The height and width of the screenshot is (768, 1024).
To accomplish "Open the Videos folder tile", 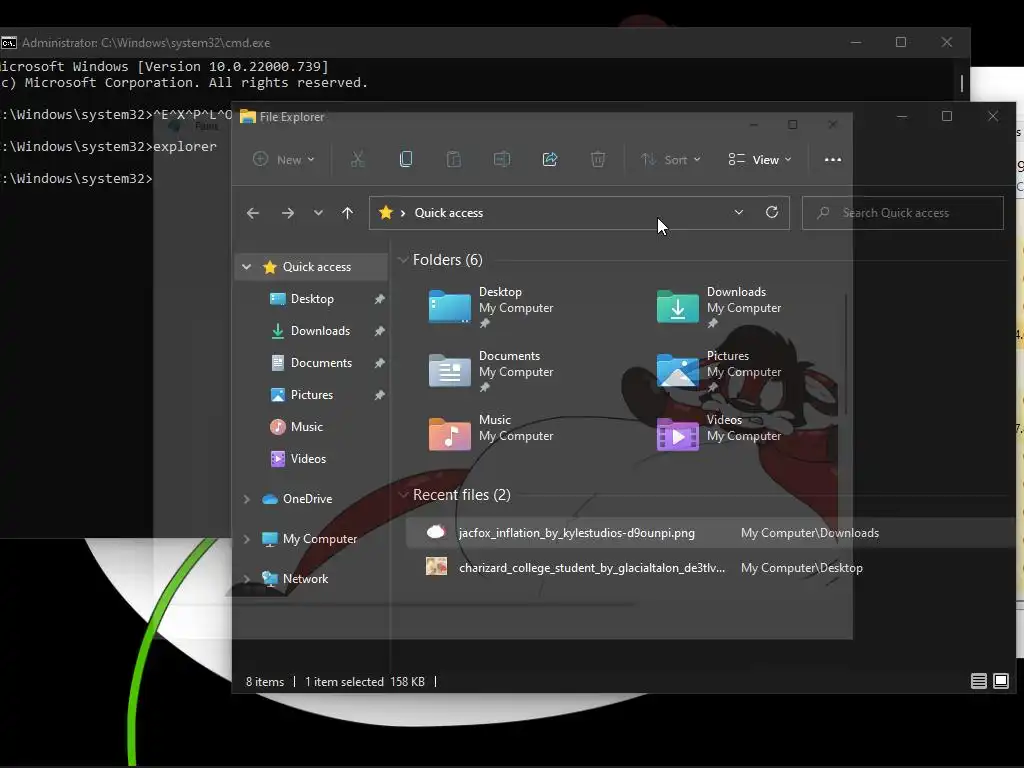I will (x=719, y=435).
